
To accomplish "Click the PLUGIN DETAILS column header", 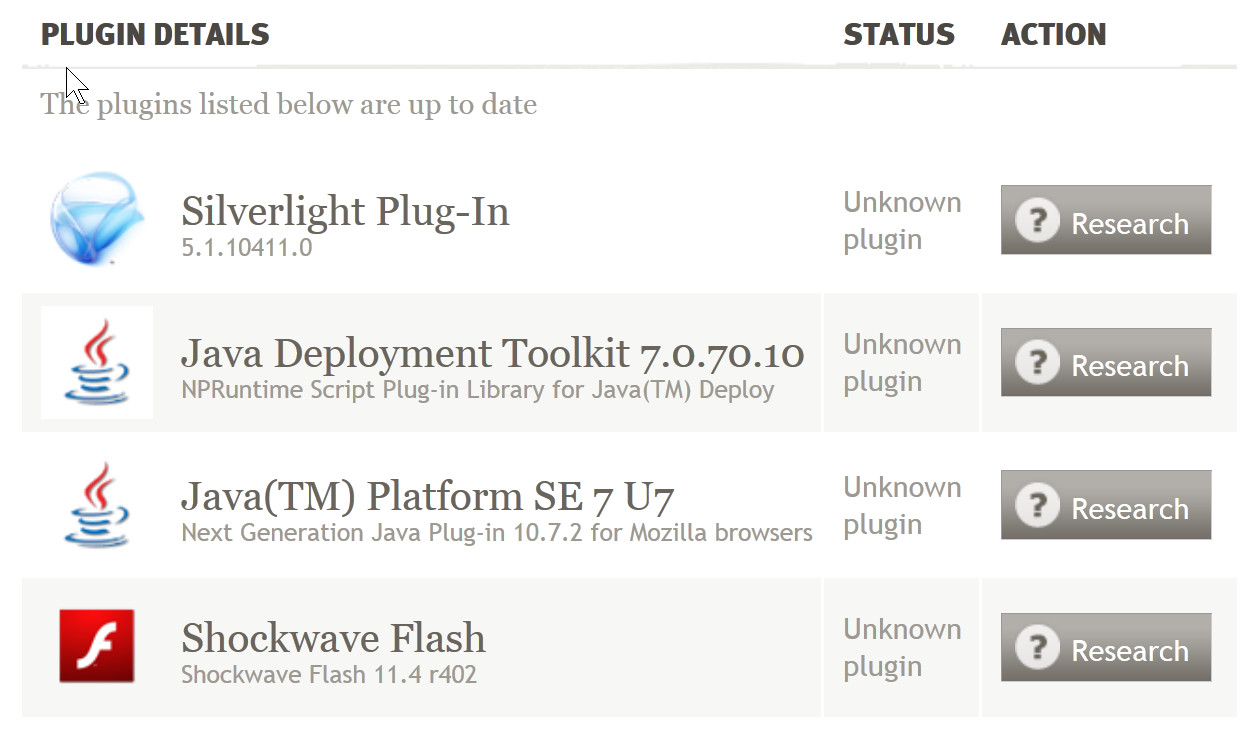I will (x=155, y=35).
